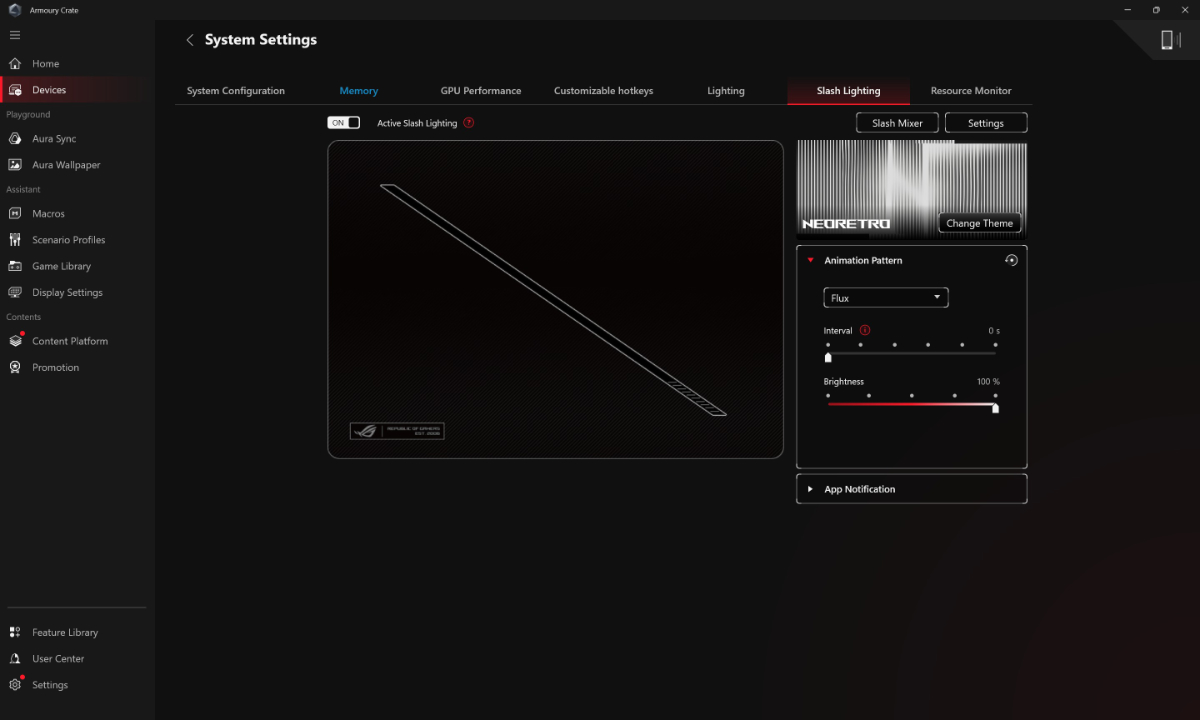Reset the Animation Pattern with the reset icon

tap(1011, 260)
